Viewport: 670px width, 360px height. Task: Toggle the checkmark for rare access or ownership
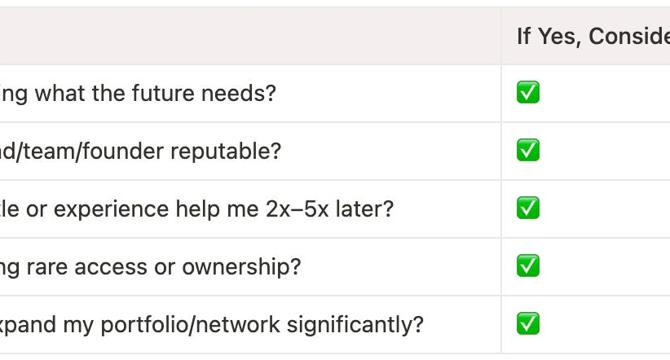click(x=528, y=266)
